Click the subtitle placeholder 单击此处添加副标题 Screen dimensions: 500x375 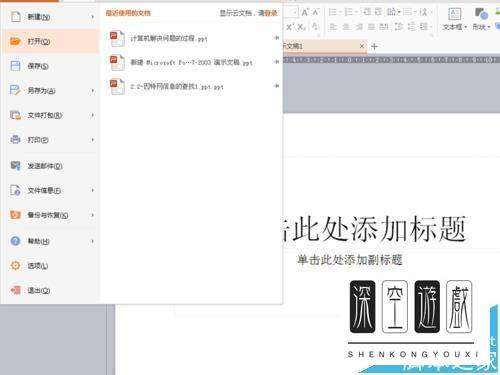click(x=350, y=260)
